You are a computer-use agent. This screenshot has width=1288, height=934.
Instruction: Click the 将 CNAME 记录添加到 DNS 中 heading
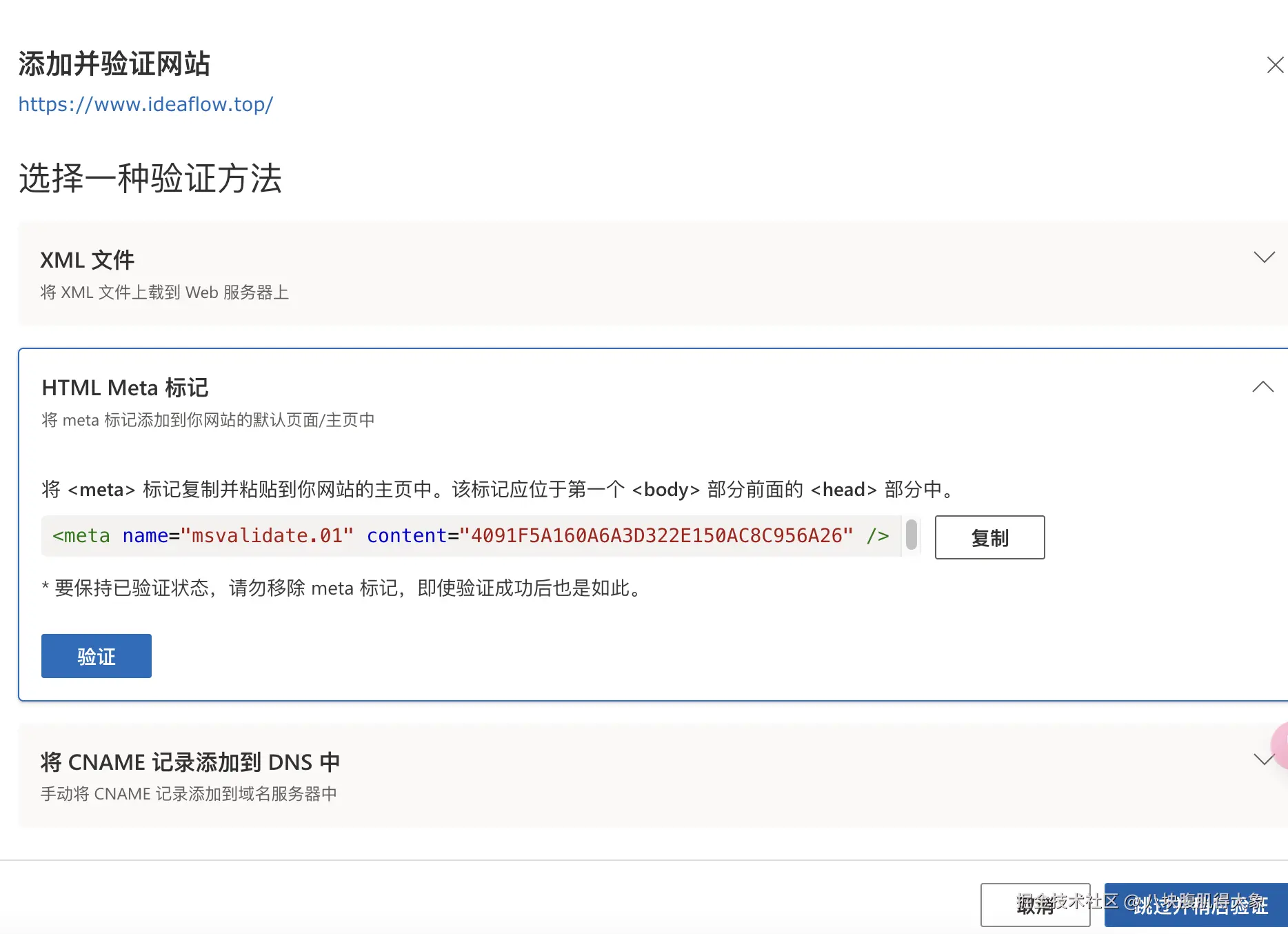190,762
